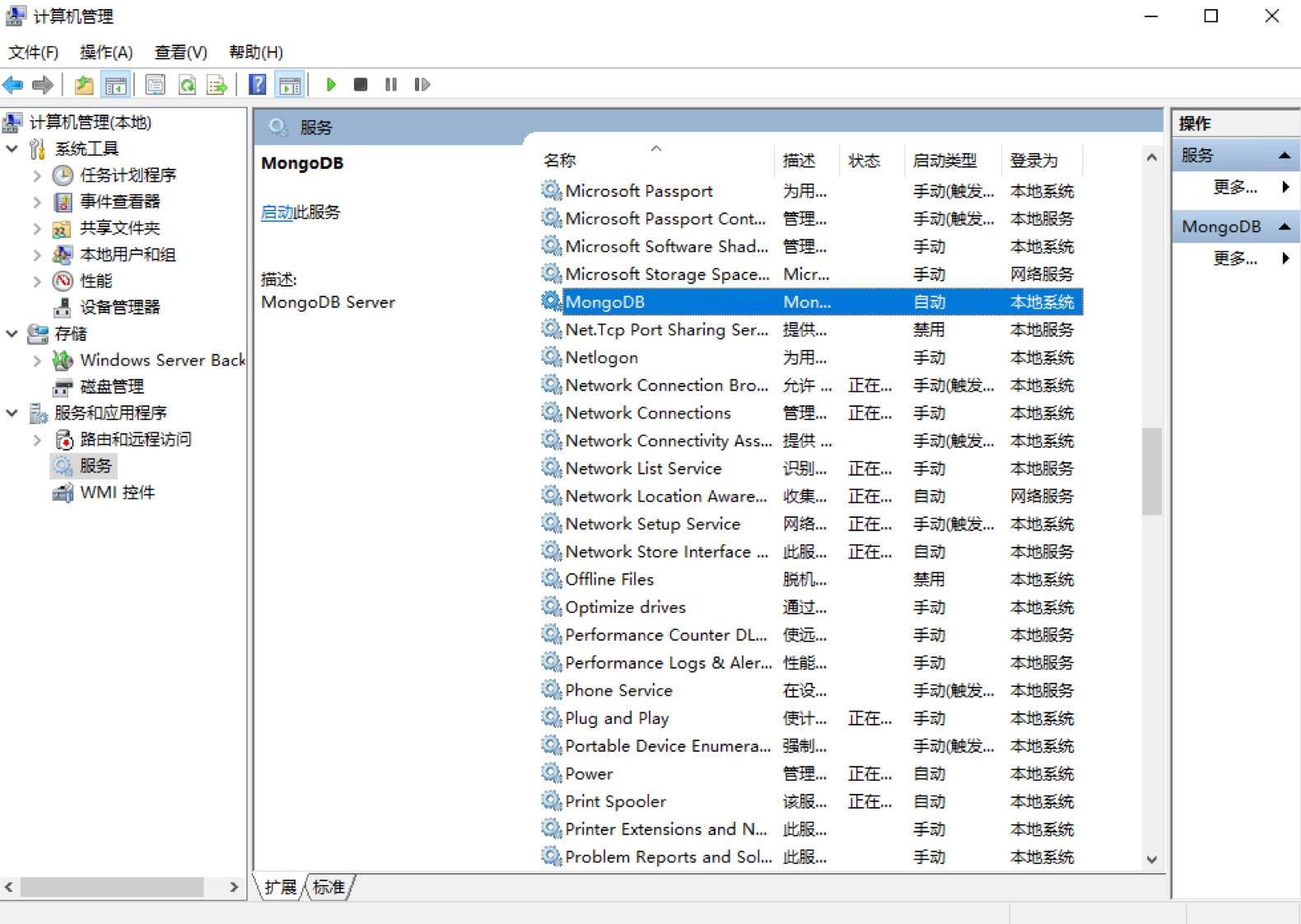Image resolution: width=1301 pixels, height=924 pixels.
Task: Select the MongoDB service row
Action: click(811, 301)
